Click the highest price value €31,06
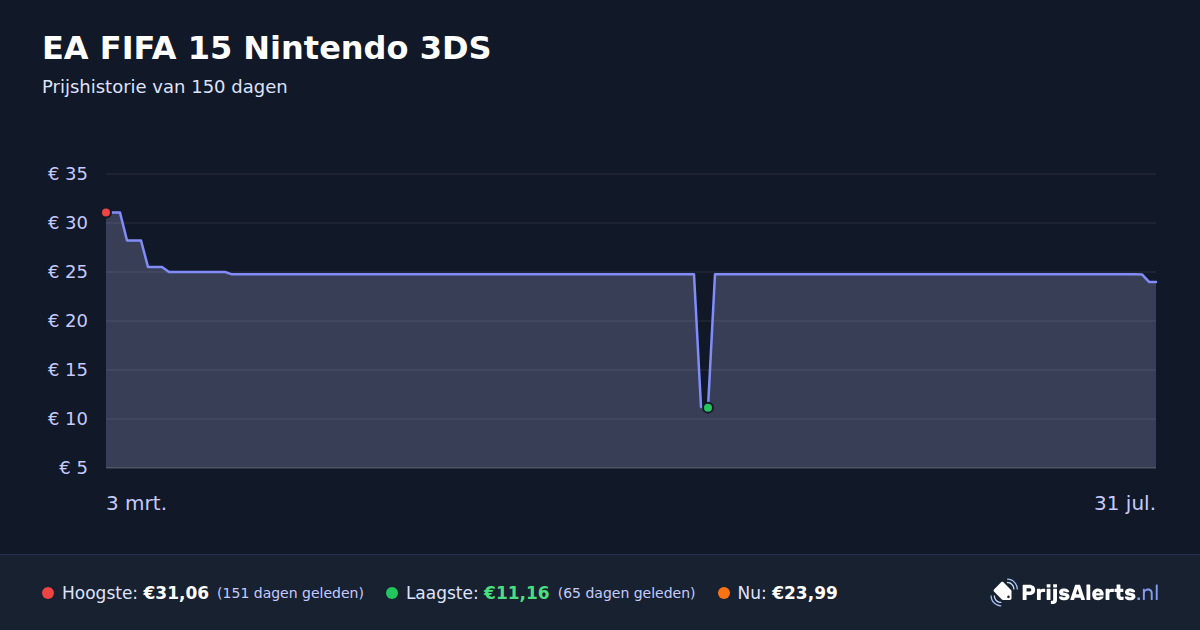The image size is (1200, 630). tap(176, 593)
